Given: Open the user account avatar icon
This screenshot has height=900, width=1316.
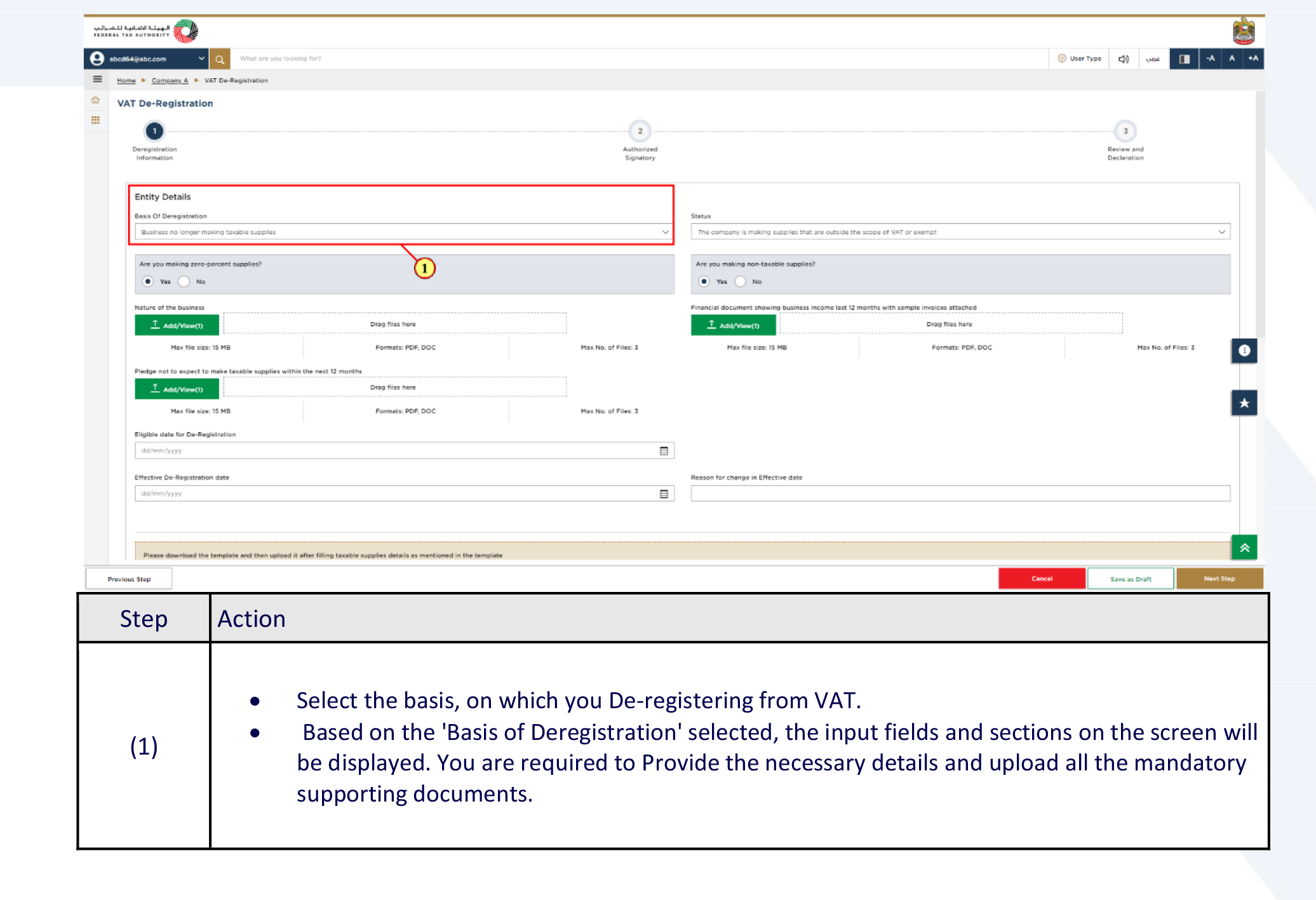Looking at the screenshot, I should [97, 59].
